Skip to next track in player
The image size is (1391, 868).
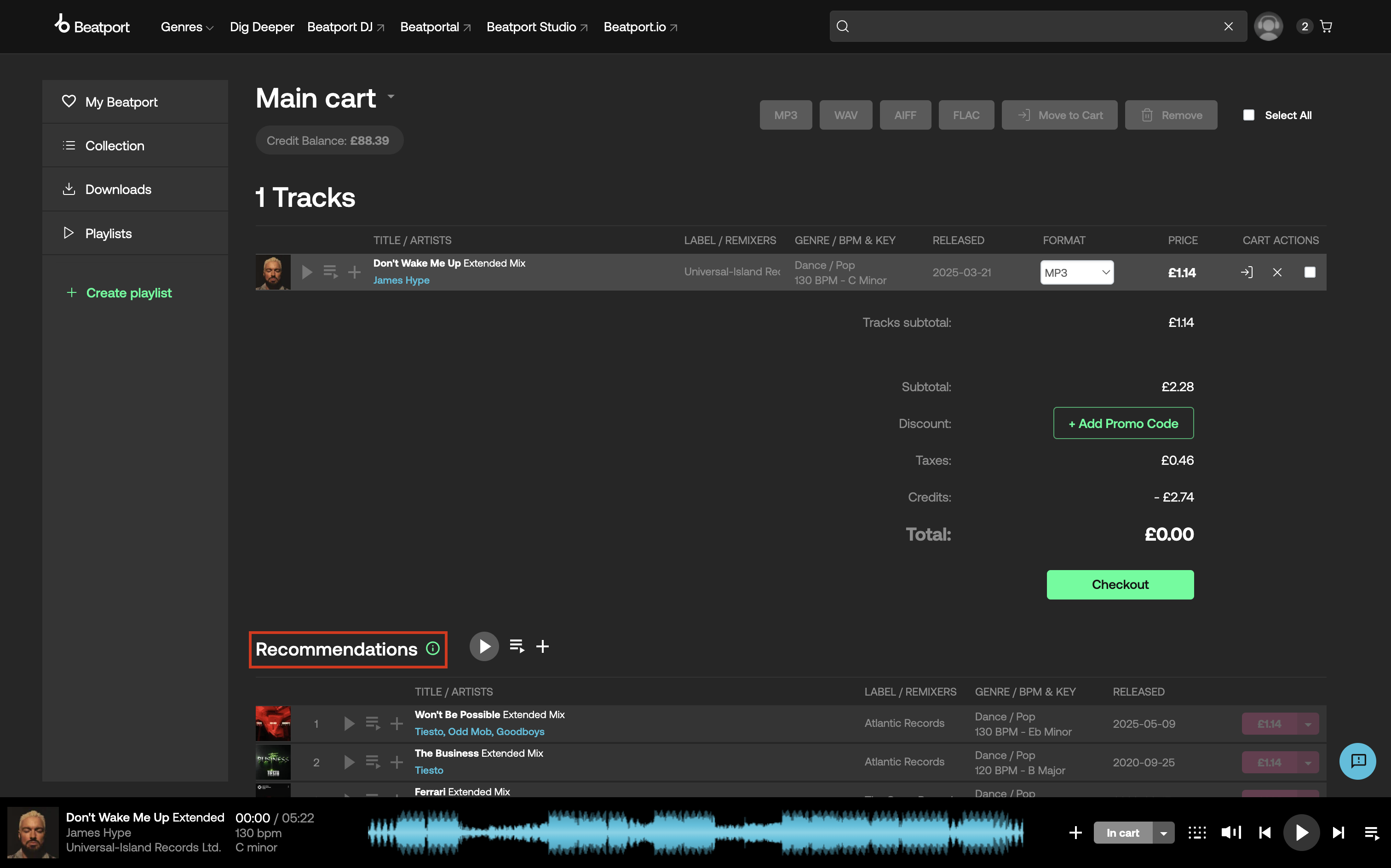[1338, 833]
